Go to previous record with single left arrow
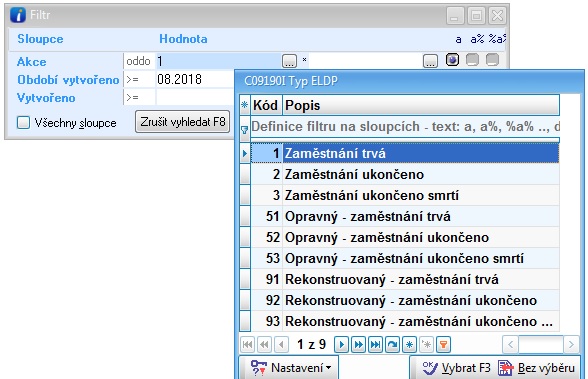This screenshot has width=588, height=379. click(281, 345)
